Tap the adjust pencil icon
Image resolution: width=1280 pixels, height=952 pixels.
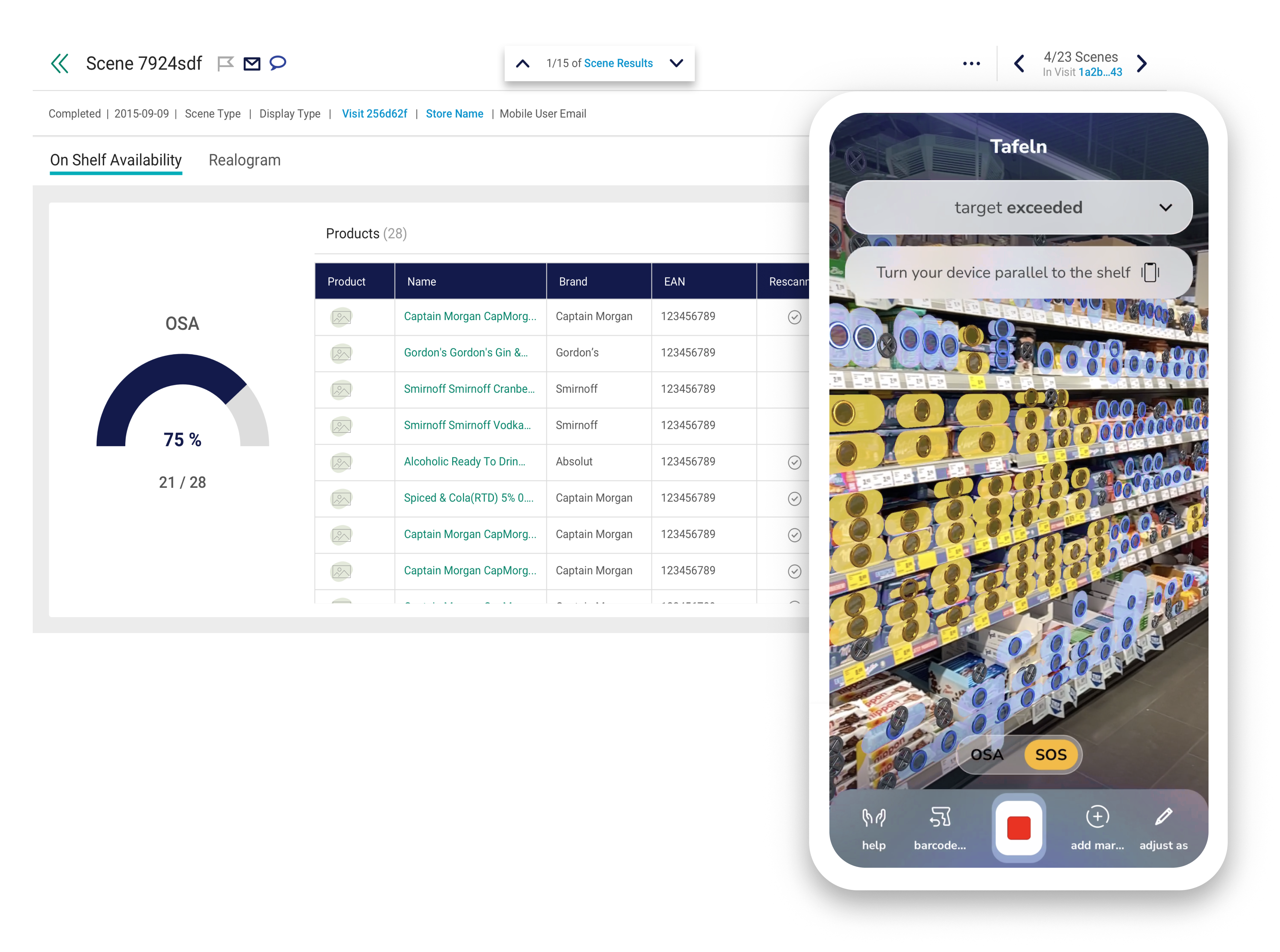[x=1163, y=817]
